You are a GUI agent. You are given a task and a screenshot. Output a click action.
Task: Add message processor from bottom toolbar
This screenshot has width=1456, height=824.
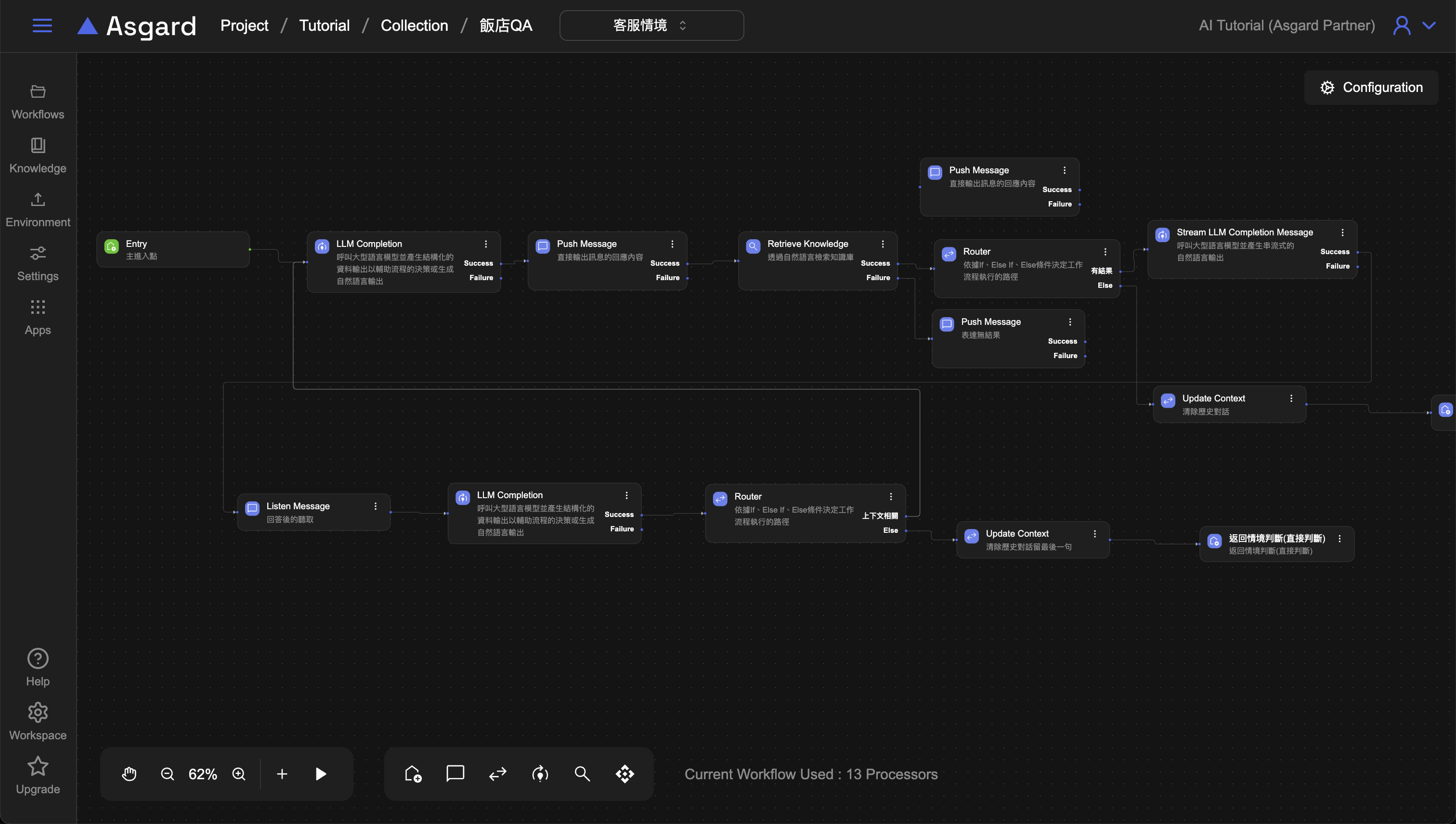(455, 773)
